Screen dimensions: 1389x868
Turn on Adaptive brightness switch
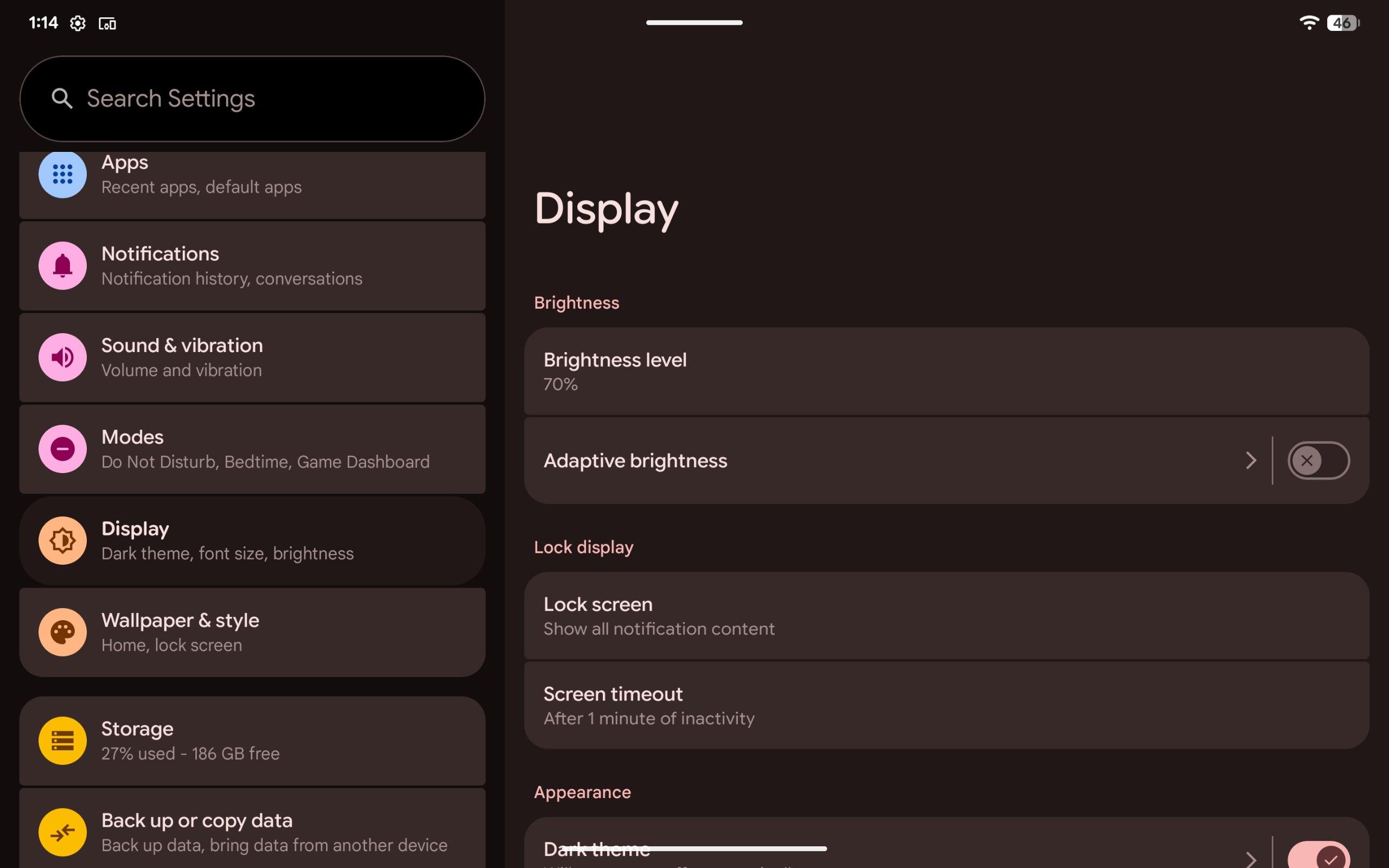coord(1318,461)
